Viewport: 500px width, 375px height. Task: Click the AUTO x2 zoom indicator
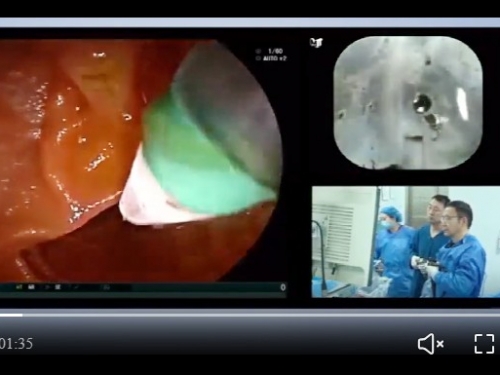pyautogui.click(x=275, y=58)
